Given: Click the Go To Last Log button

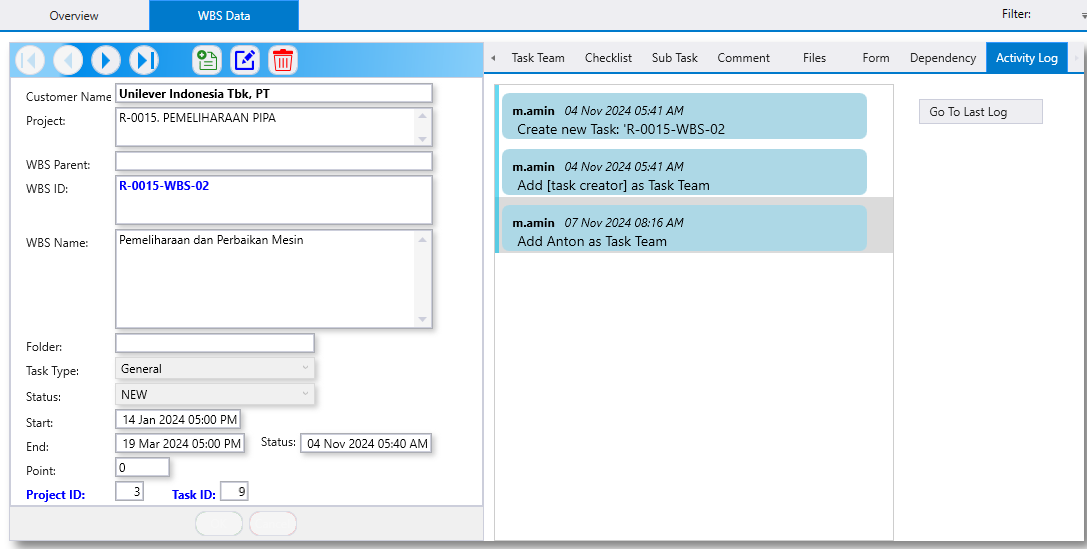Looking at the screenshot, I should (x=981, y=112).
